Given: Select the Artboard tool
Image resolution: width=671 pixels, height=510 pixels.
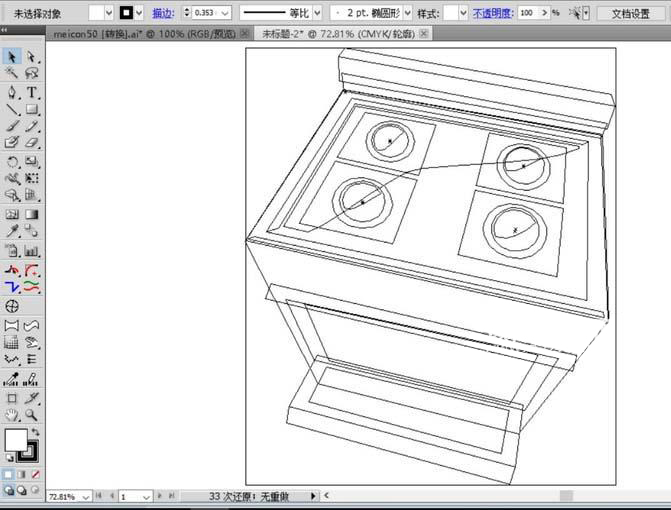Looking at the screenshot, I should [x=12, y=398].
